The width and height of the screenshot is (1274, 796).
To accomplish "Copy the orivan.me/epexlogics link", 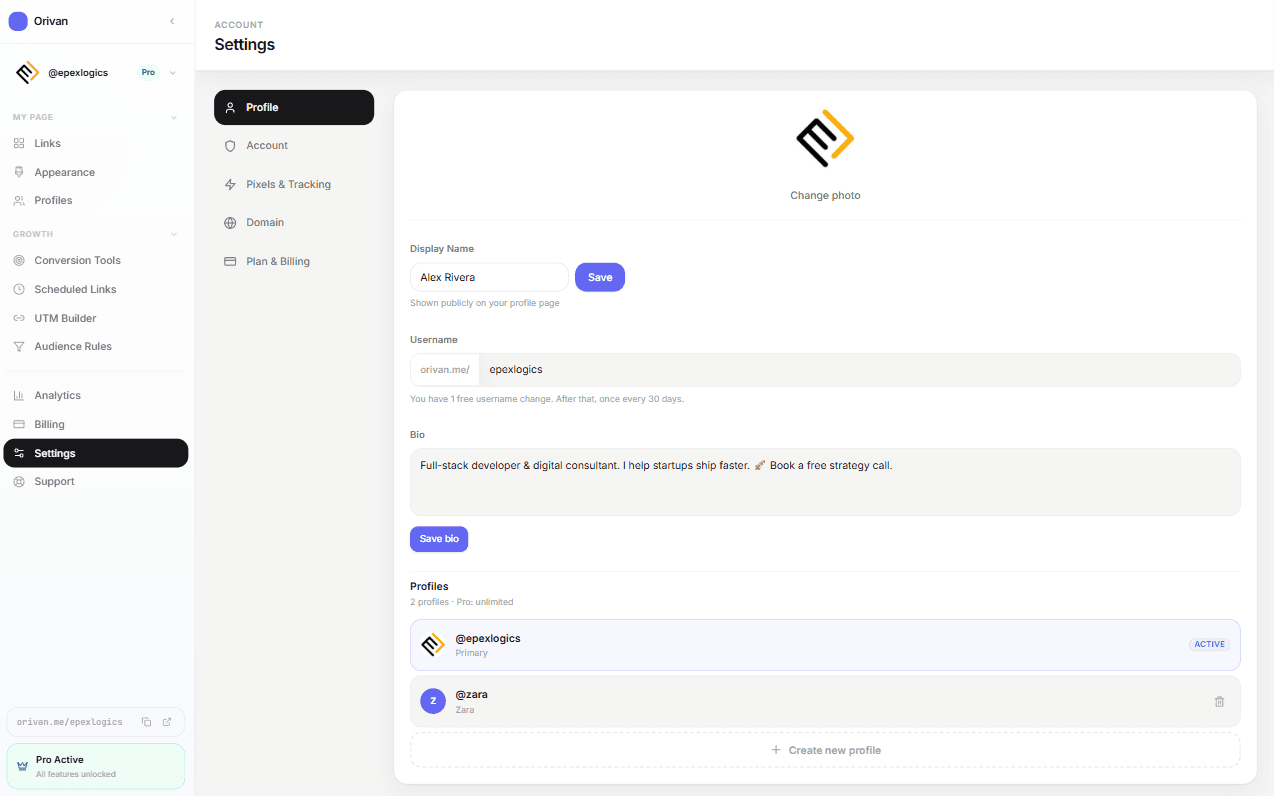I will click(x=146, y=722).
